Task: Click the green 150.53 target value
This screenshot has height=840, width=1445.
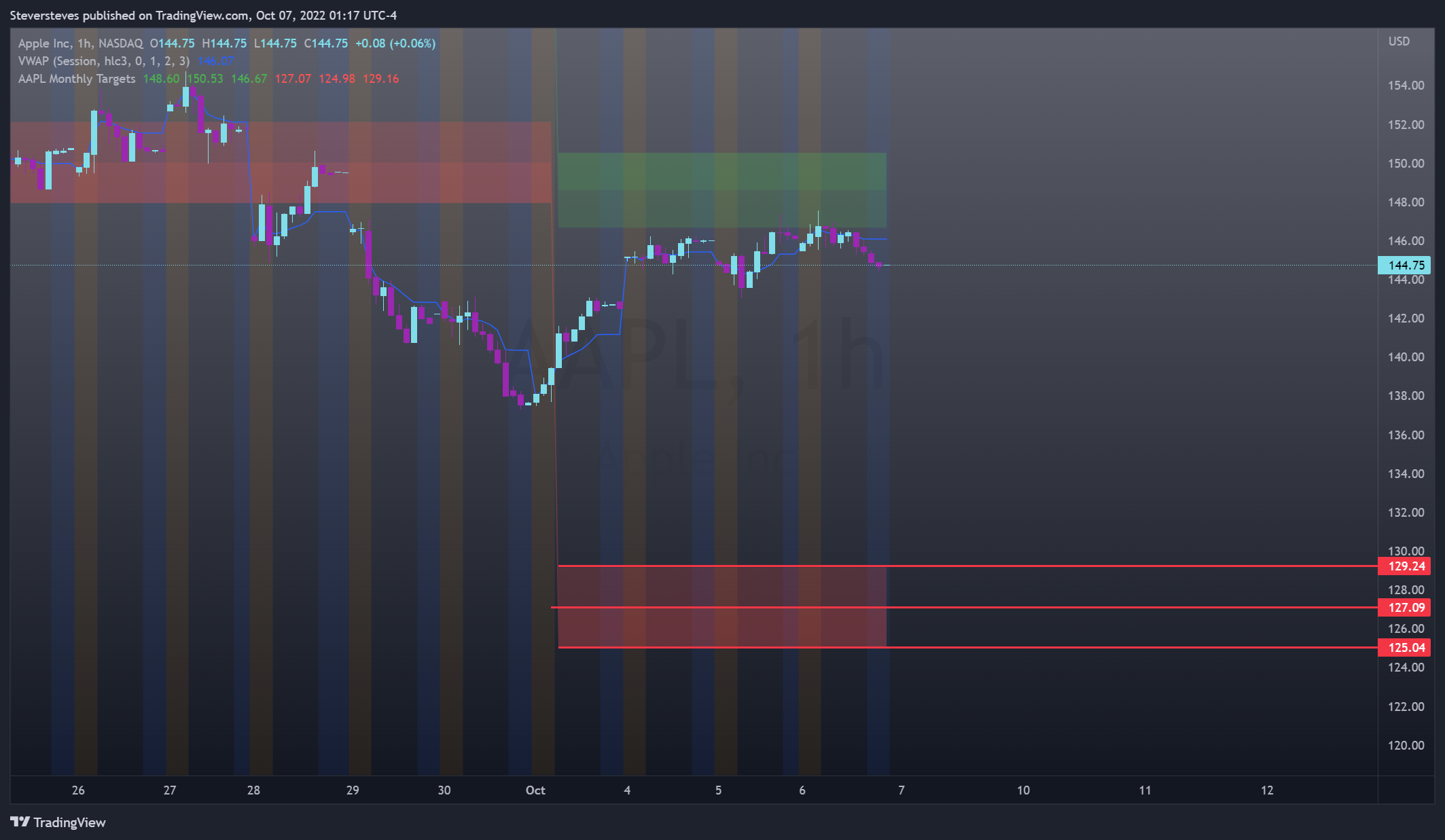Action: 205,79
